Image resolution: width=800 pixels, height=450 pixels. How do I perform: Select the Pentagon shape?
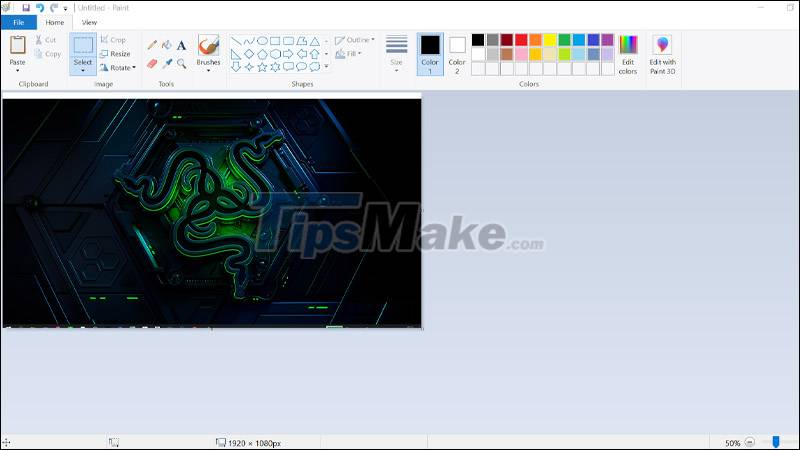[x=262, y=54]
